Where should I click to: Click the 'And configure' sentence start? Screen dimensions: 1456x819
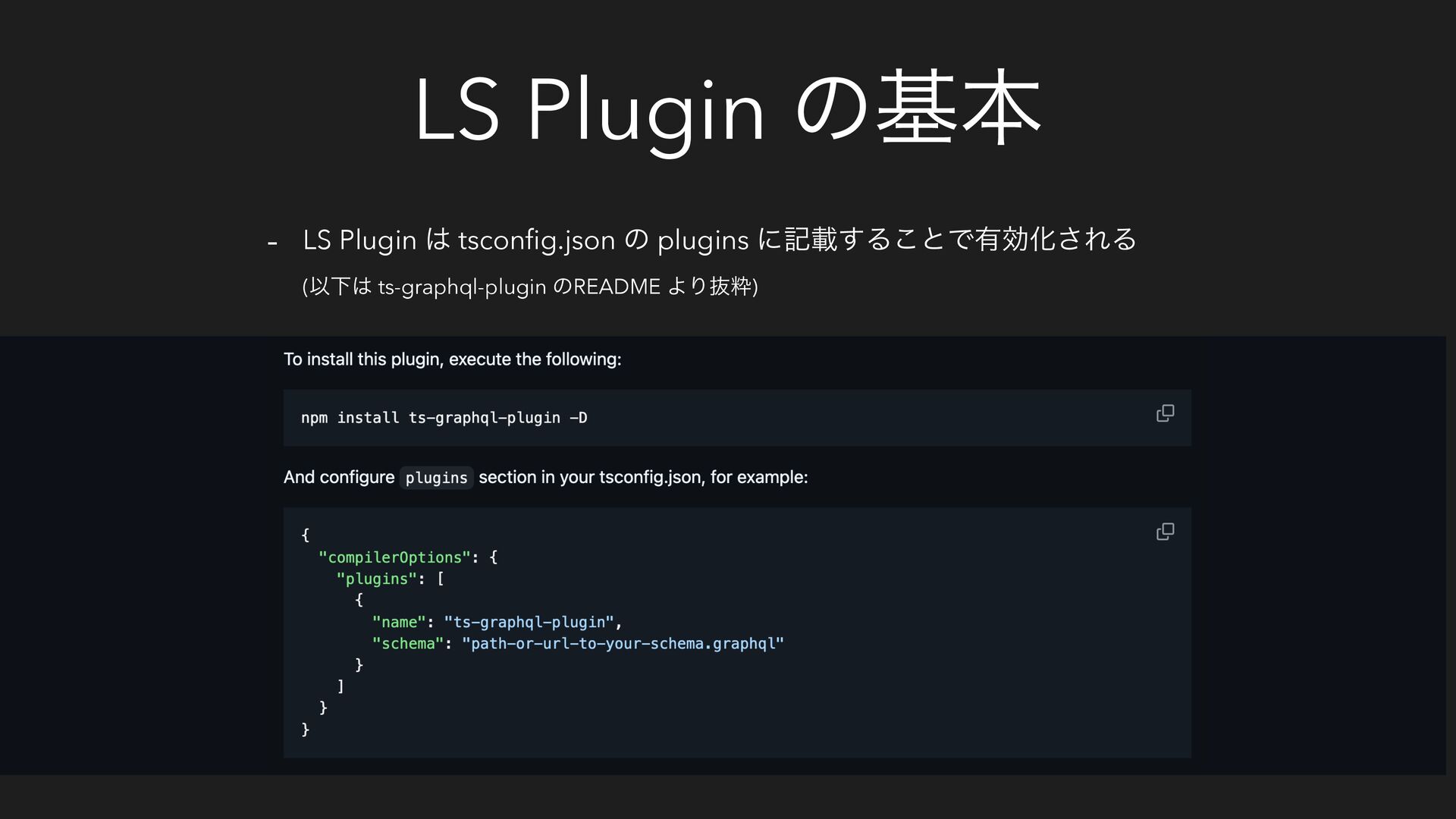pyautogui.click(x=338, y=477)
